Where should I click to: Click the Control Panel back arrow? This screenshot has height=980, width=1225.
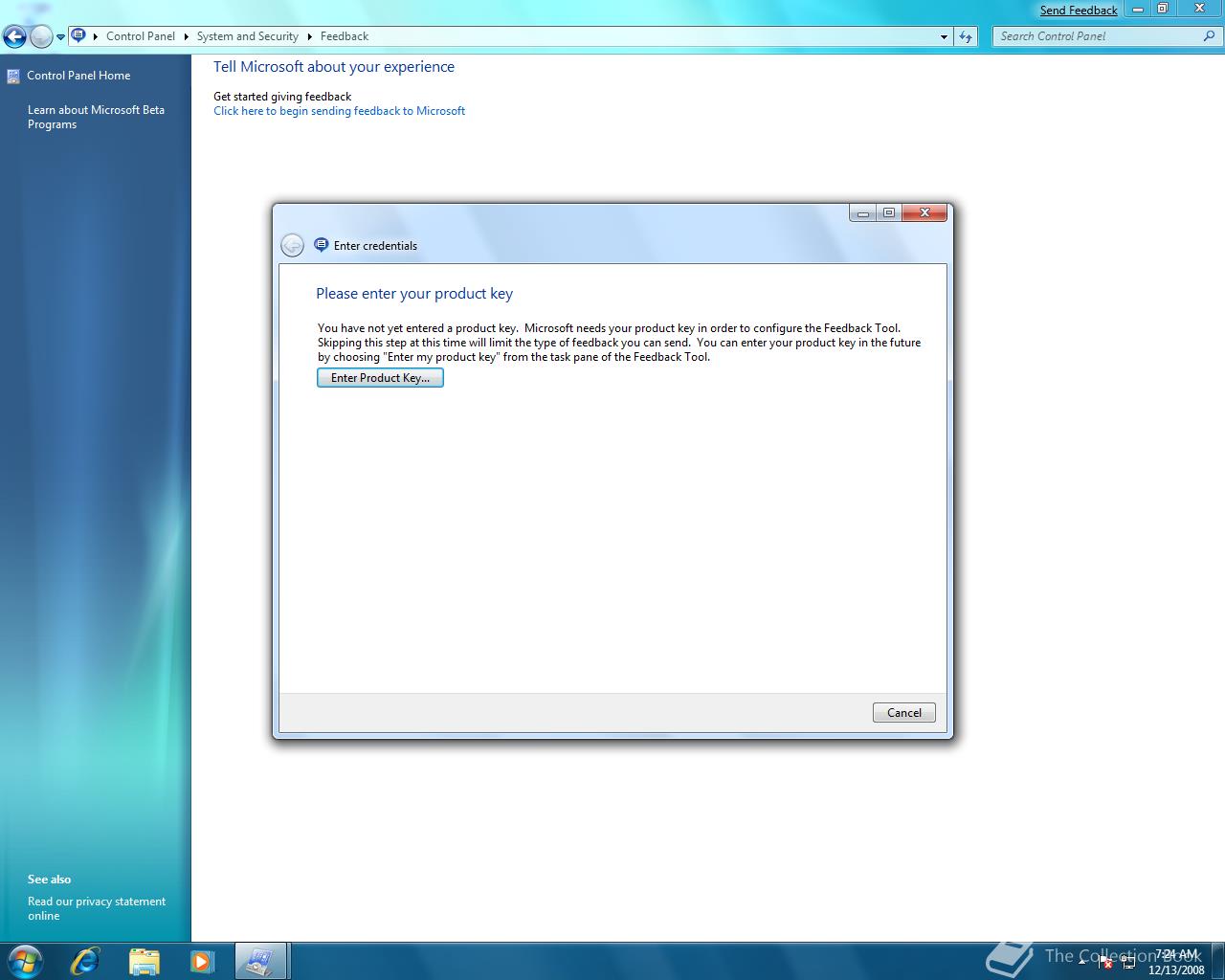point(14,37)
